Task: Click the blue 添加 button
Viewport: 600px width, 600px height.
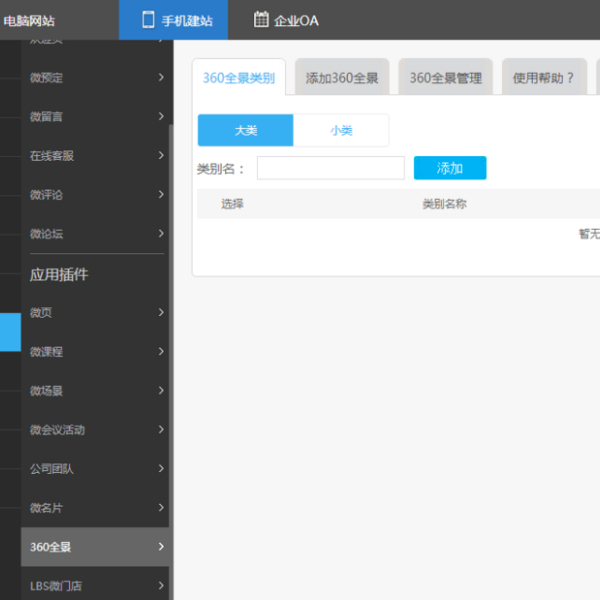Action: pyautogui.click(x=450, y=168)
